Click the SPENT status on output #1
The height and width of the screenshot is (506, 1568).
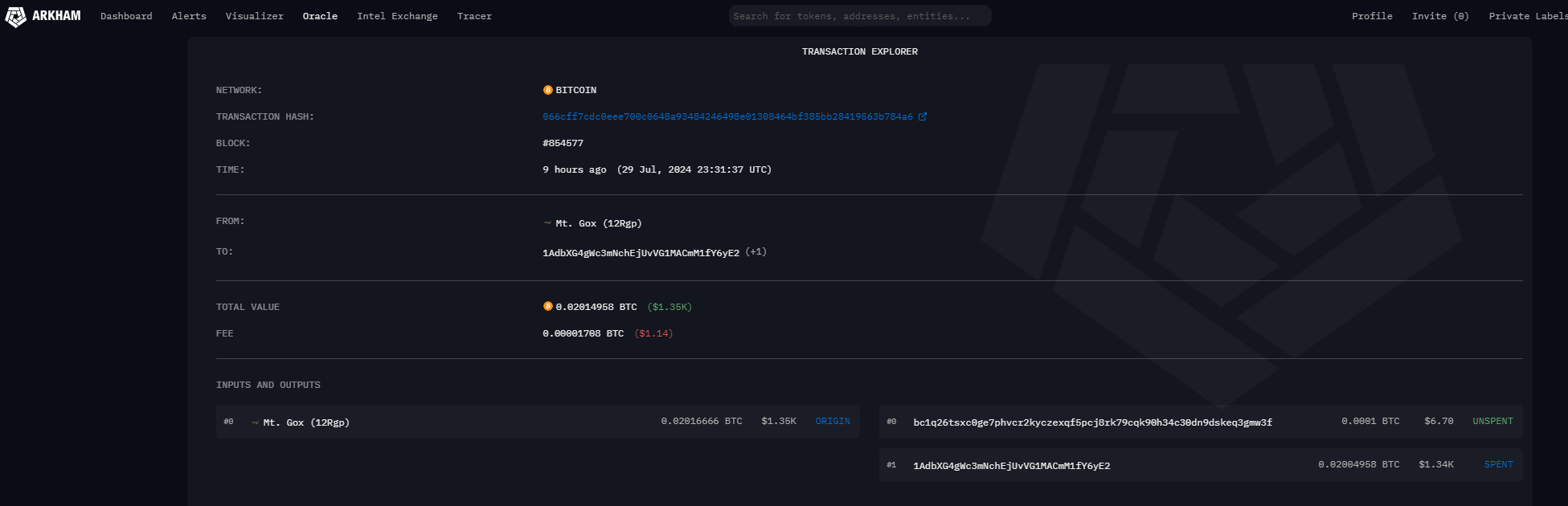click(x=1498, y=464)
